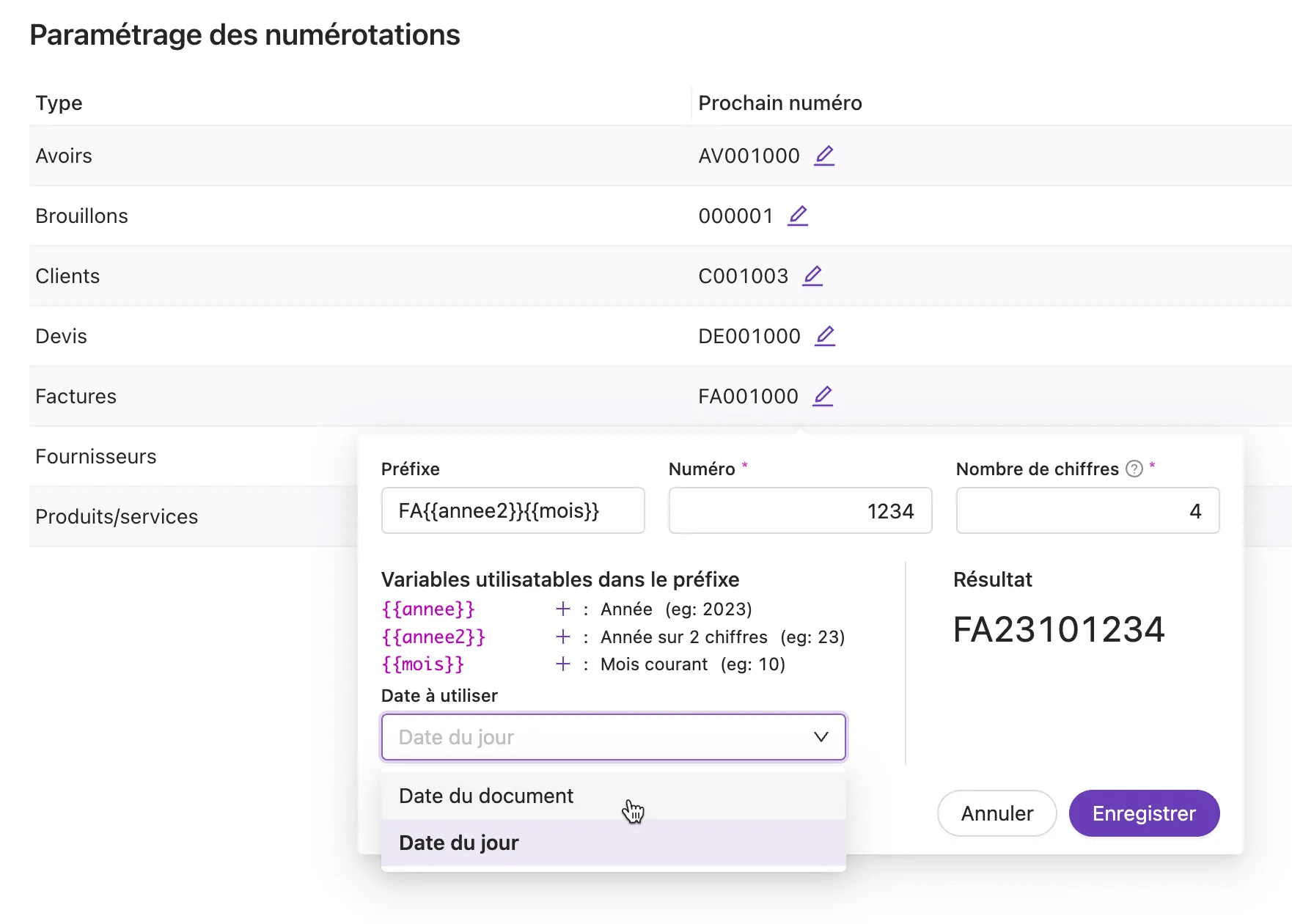The width and height of the screenshot is (1292, 924).
Task: Select the Factures row label
Action: [76, 396]
